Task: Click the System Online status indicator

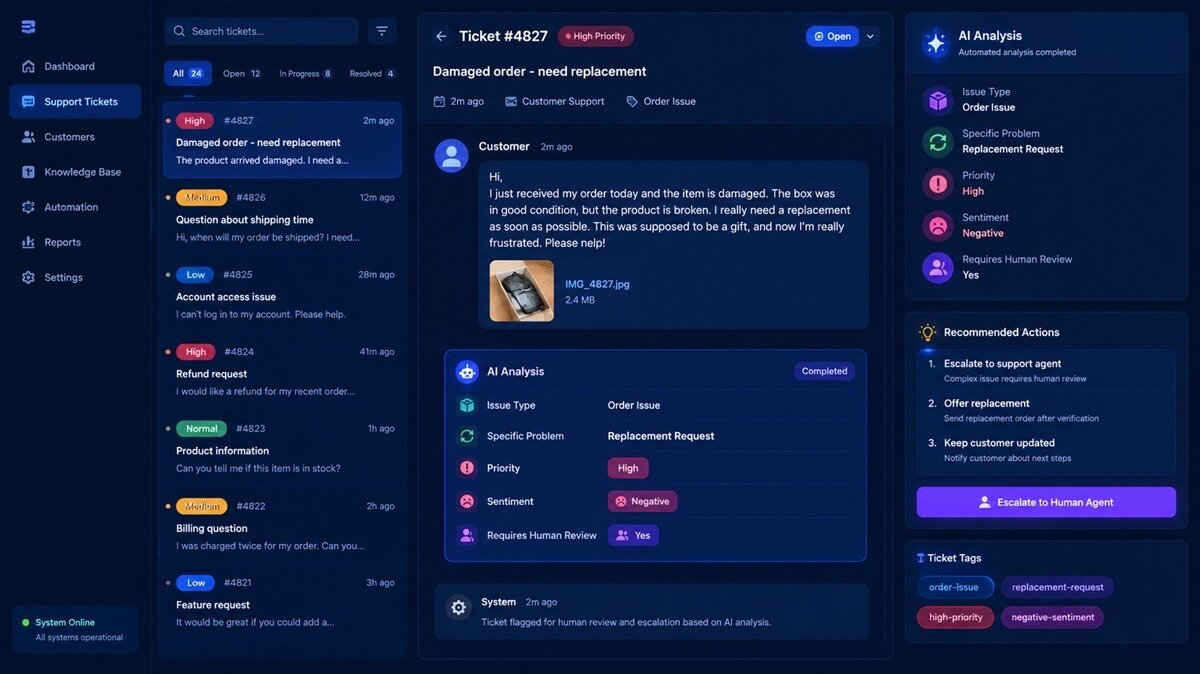Action: [x=75, y=629]
